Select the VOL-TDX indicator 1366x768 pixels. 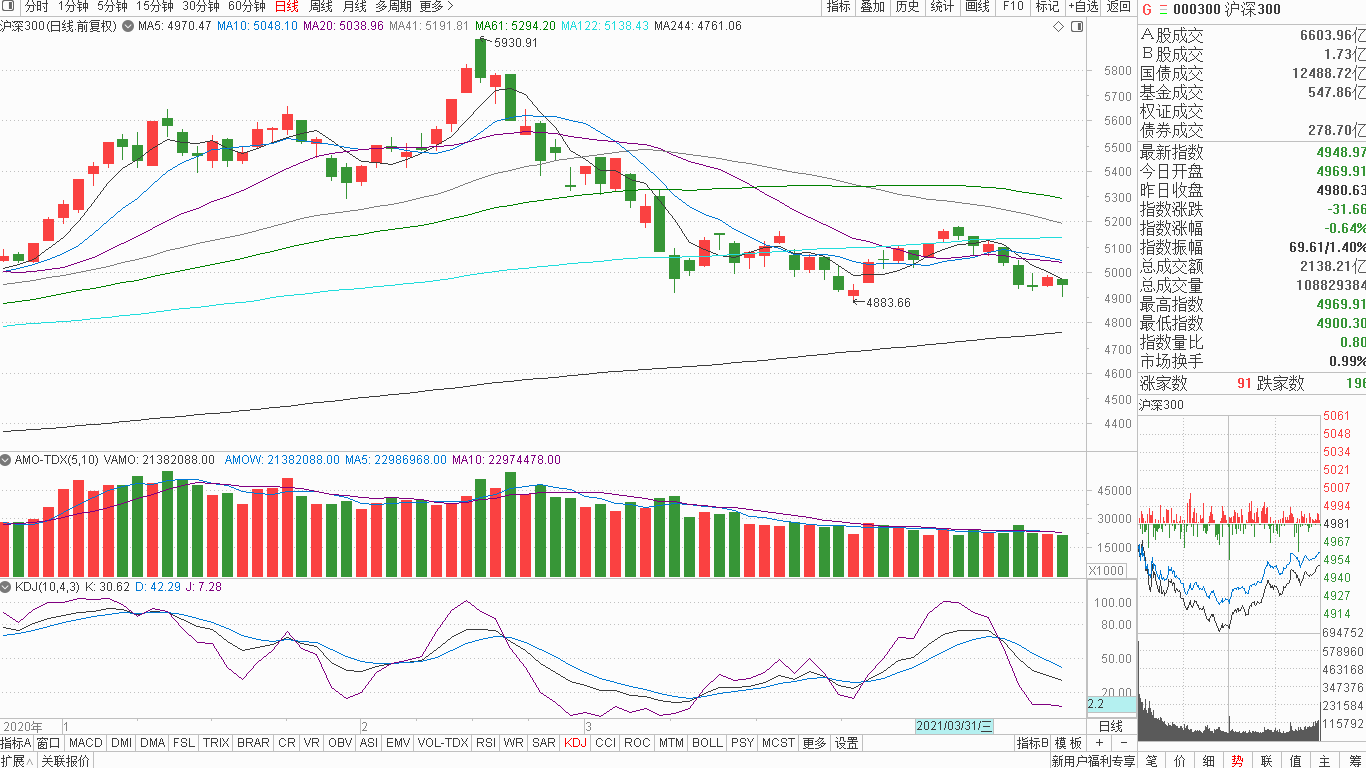click(443, 743)
